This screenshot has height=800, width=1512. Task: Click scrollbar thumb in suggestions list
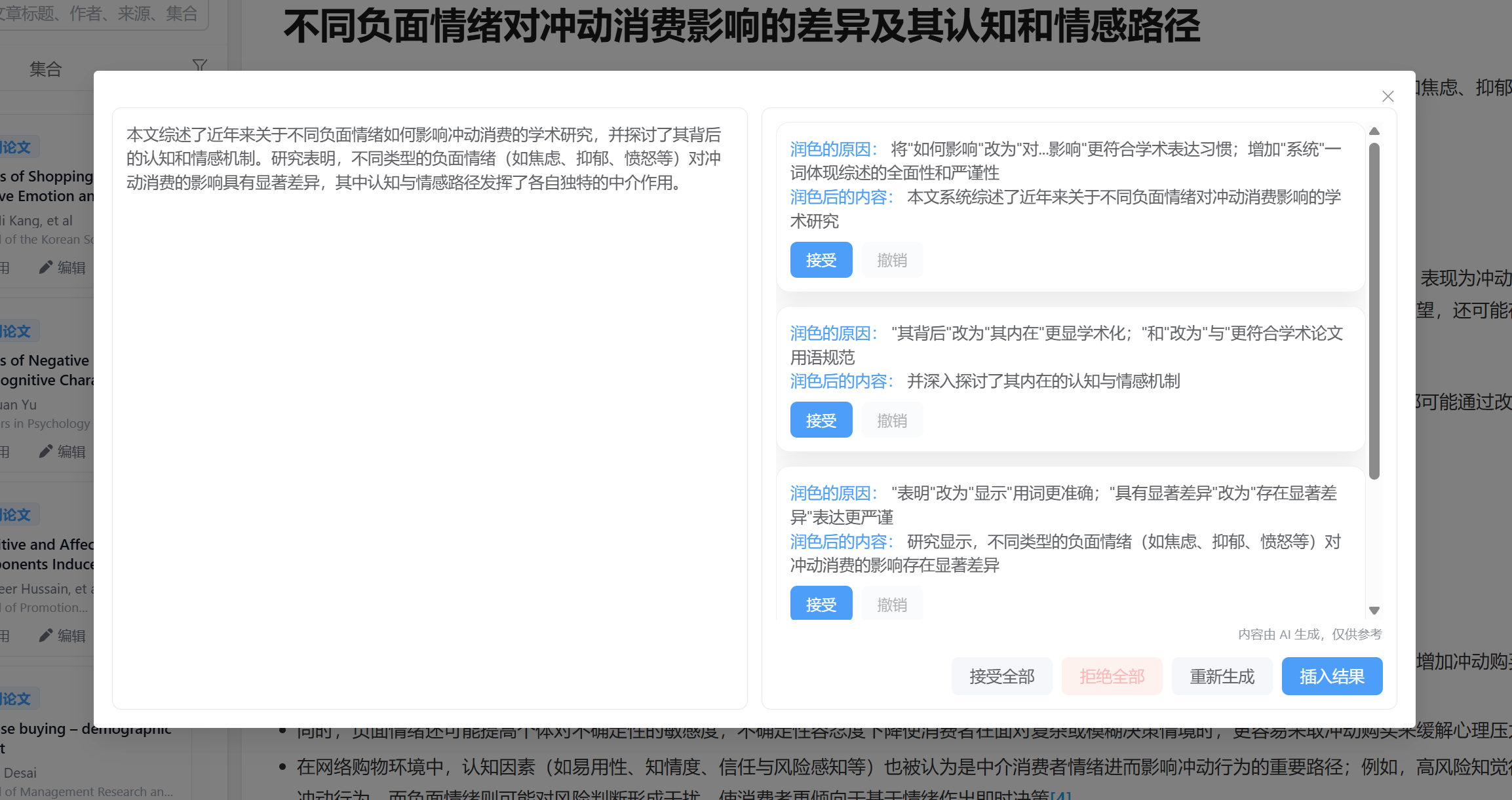1374,311
